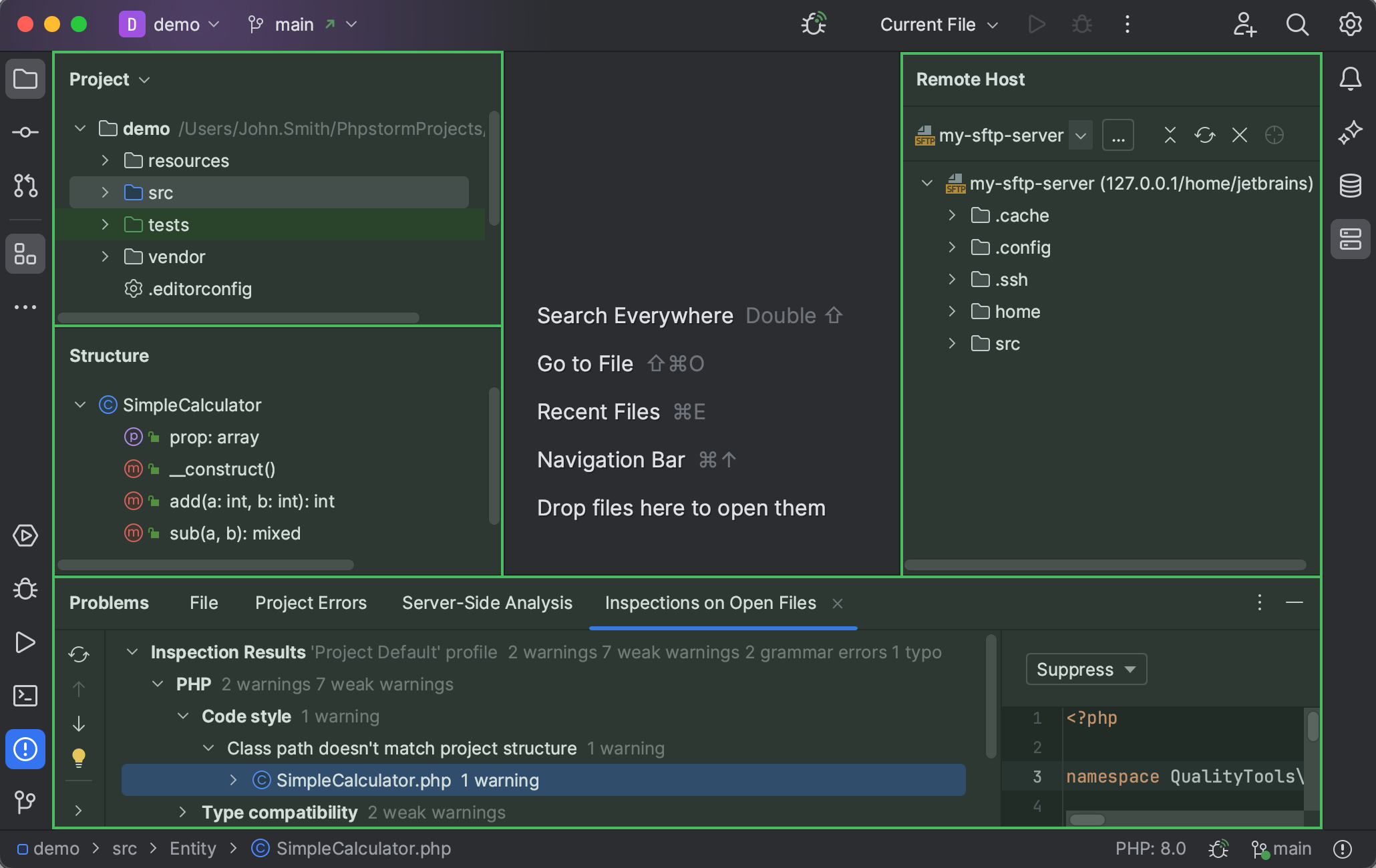Viewport: 1376px width, 868px height.
Task: Open the my-sftp-server dropdown
Action: click(x=1081, y=135)
